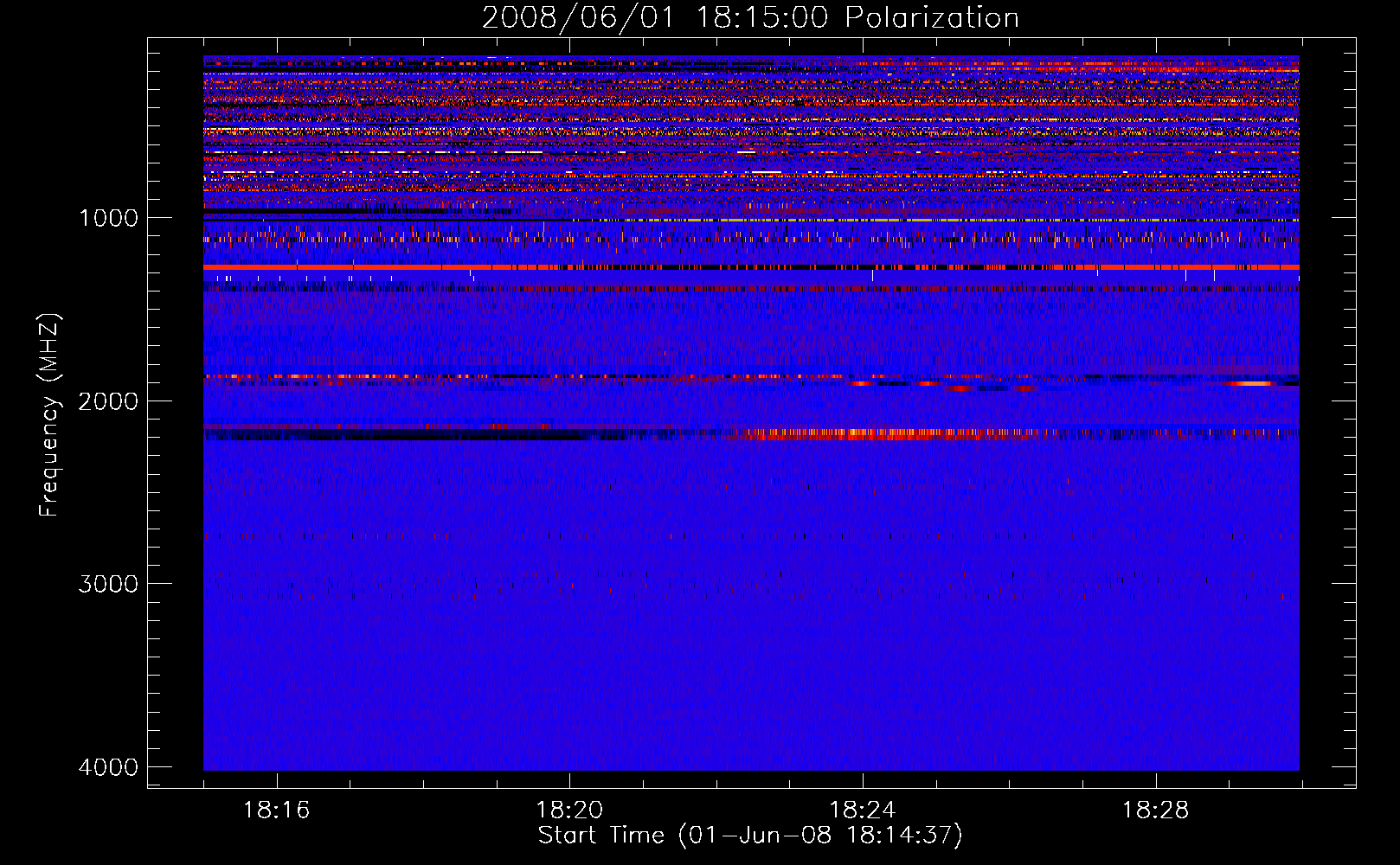This screenshot has width=1400, height=865.
Task: Click the 18:20 time tick label
Action: [x=569, y=811]
